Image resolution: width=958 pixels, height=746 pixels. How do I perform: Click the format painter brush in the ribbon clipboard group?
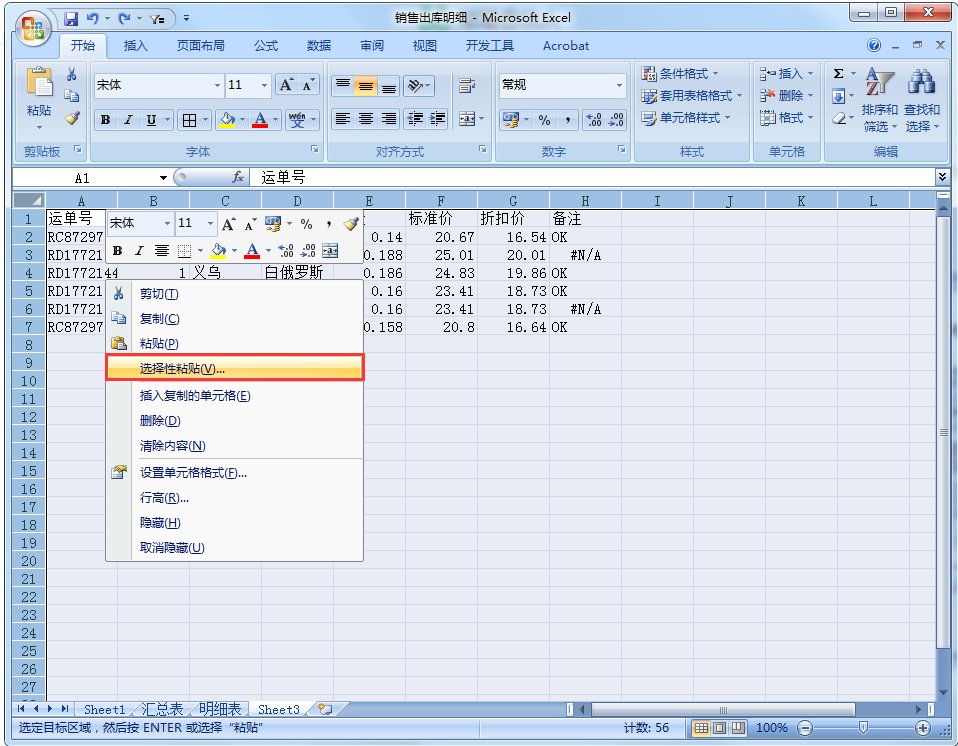pyautogui.click(x=72, y=118)
